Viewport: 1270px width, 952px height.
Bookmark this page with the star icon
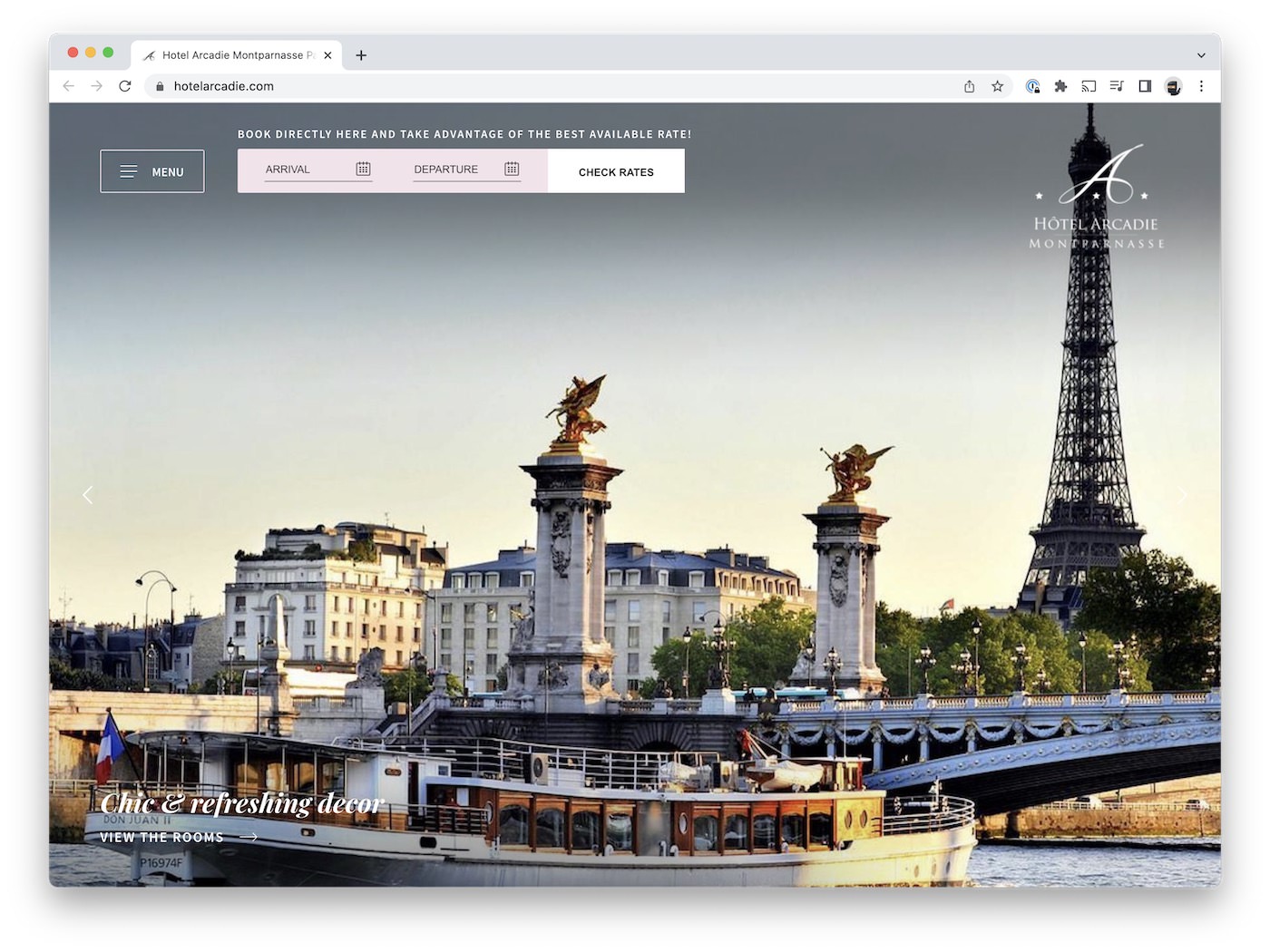coord(997,86)
